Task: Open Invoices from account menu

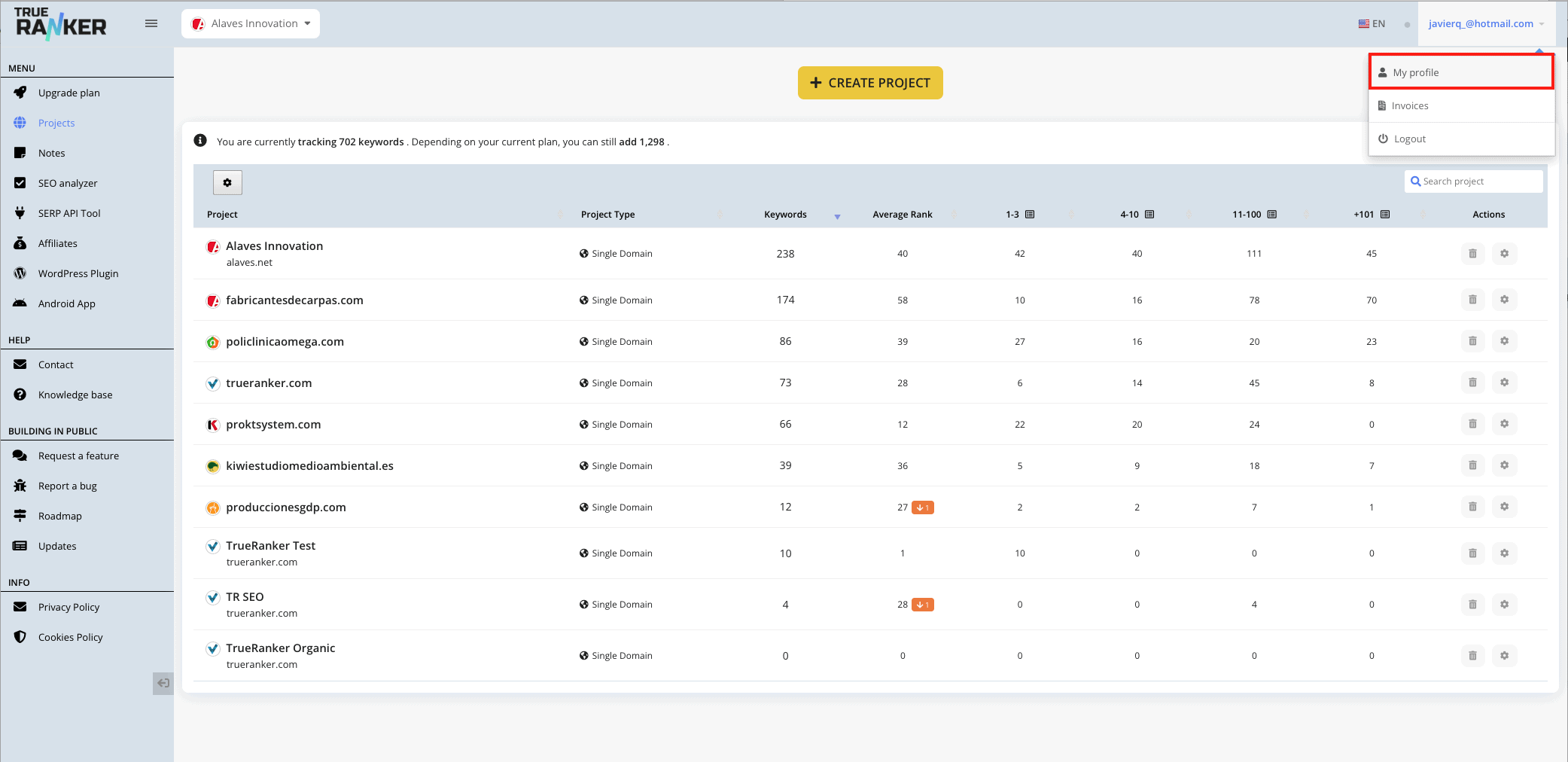Action: (x=1461, y=105)
